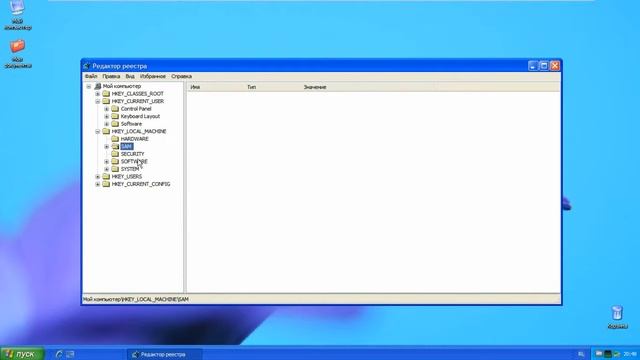Expand the HKEY_USERS branch
The width and height of the screenshot is (640, 360).
98,177
